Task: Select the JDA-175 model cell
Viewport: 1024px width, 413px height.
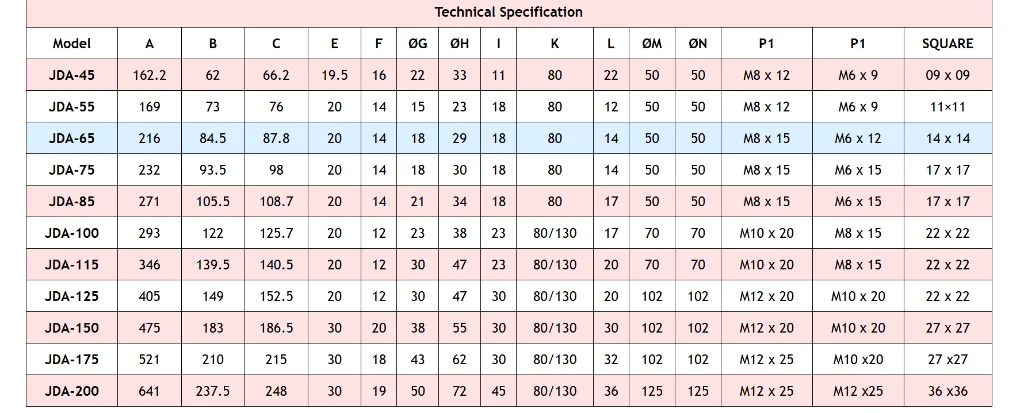Action: 72,359
